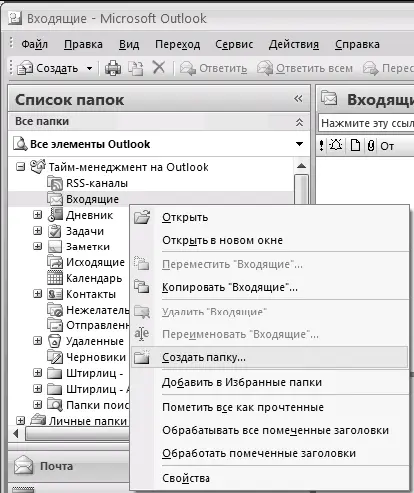Expand the Дневник folder node

pos(37,215)
